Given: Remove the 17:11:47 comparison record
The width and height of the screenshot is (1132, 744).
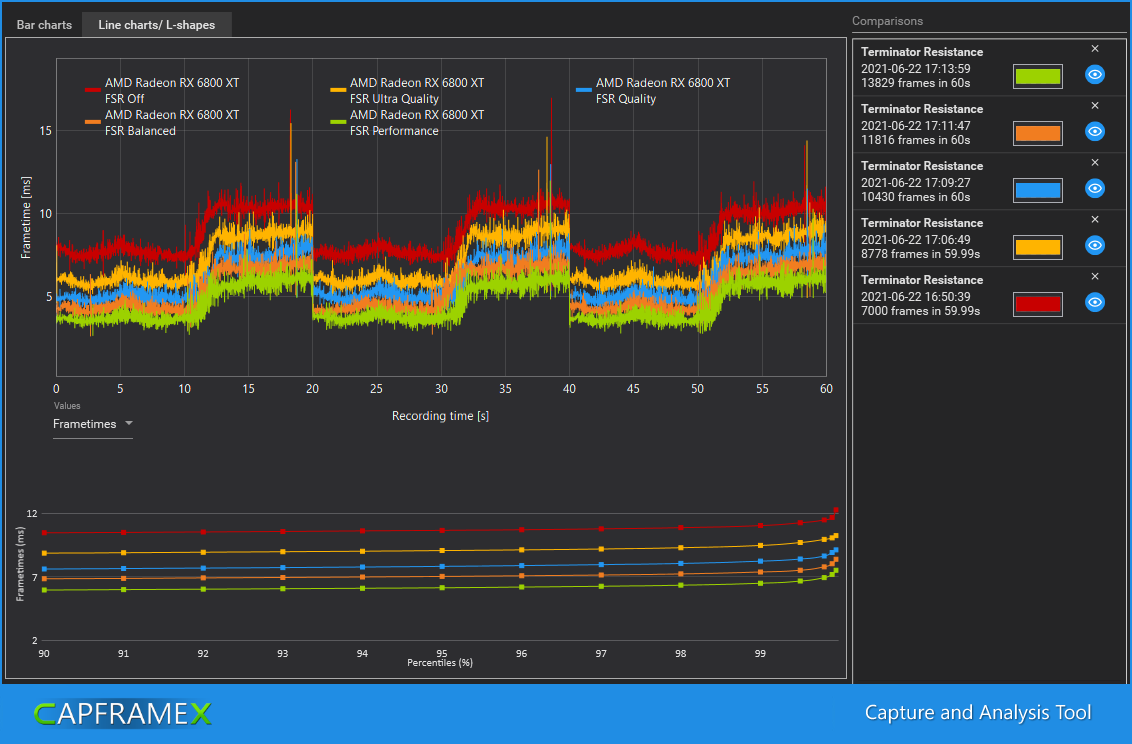Looking at the screenshot, I should click(x=1094, y=105).
